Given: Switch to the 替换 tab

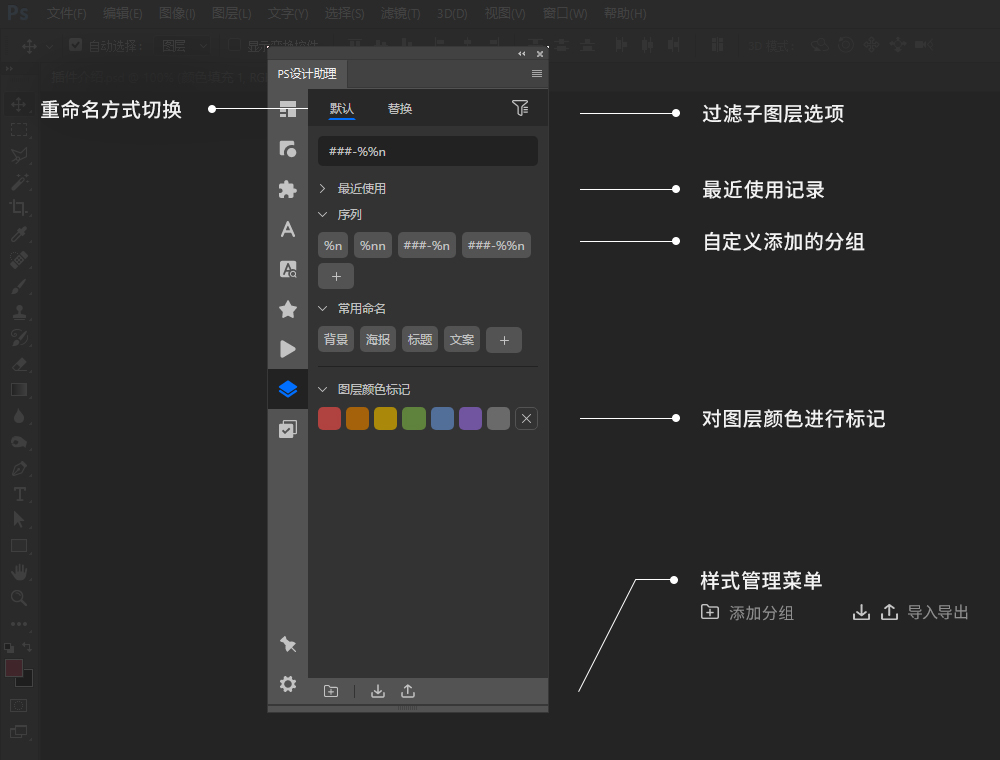Looking at the screenshot, I should (x=400, y=109).
